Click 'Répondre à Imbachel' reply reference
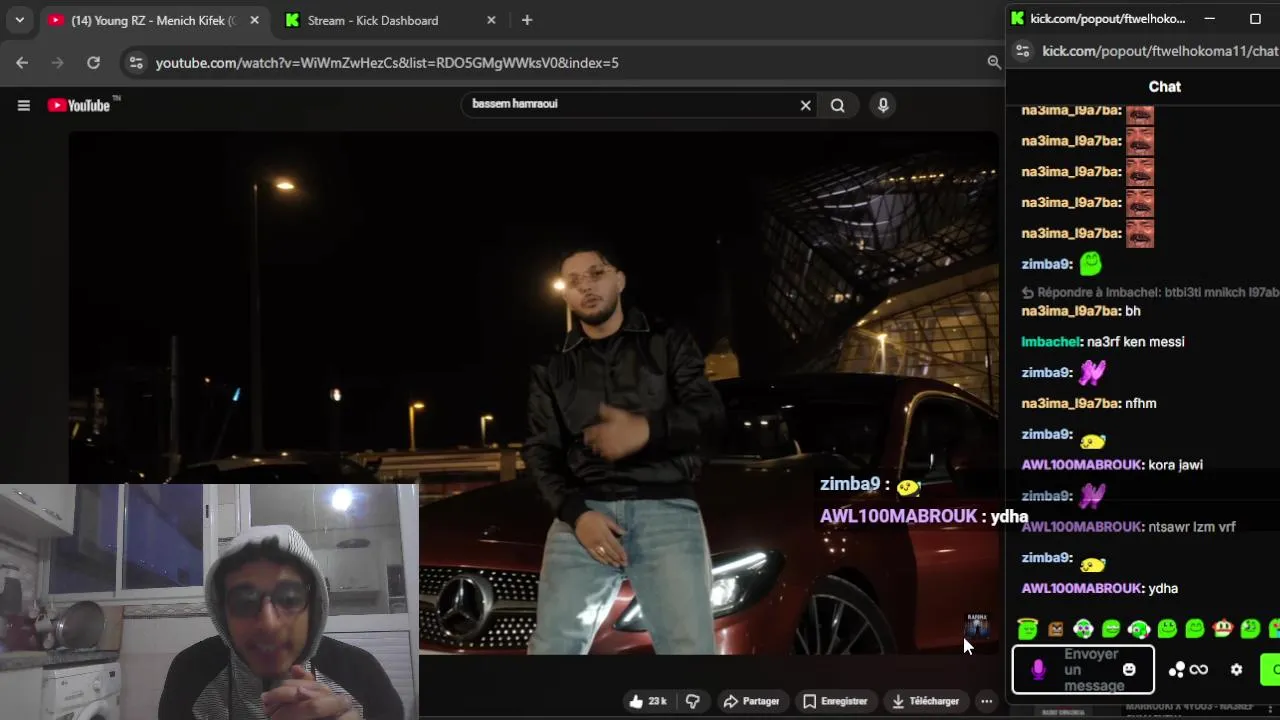Viewport: 1280px width, 720px height. click(x=1150, y=293)
